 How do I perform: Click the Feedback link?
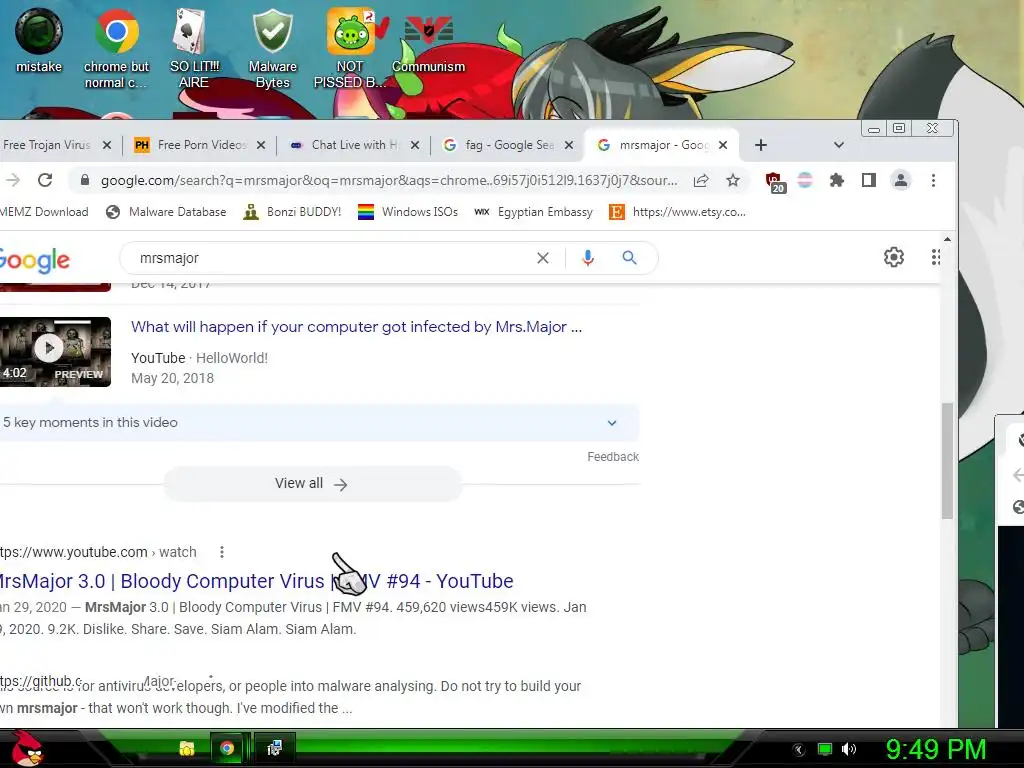[613, 456]
